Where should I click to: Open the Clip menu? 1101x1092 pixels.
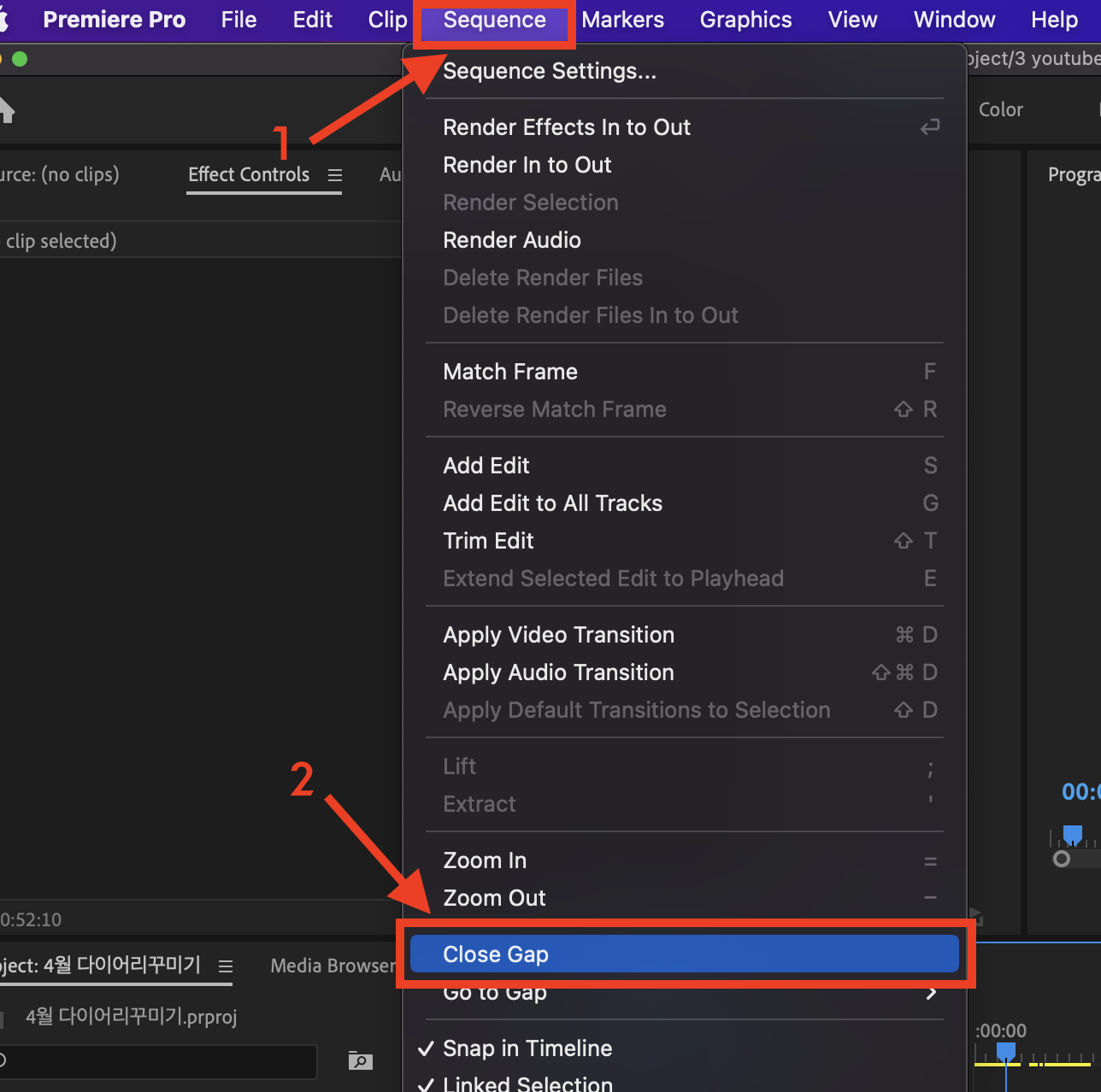(x=387, y=20)
